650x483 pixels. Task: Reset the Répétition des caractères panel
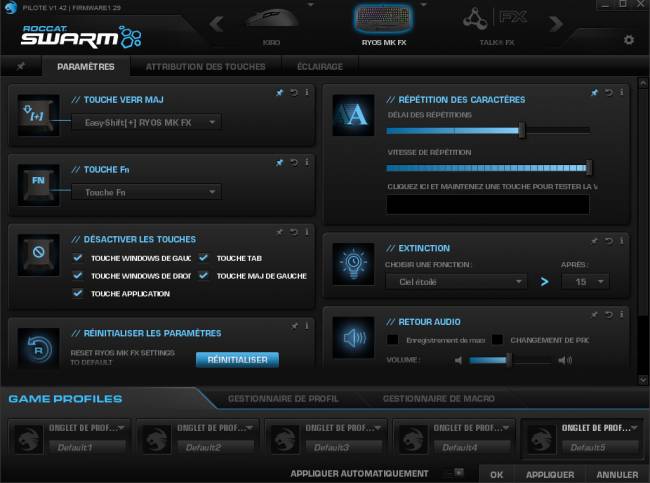[608, 92]
